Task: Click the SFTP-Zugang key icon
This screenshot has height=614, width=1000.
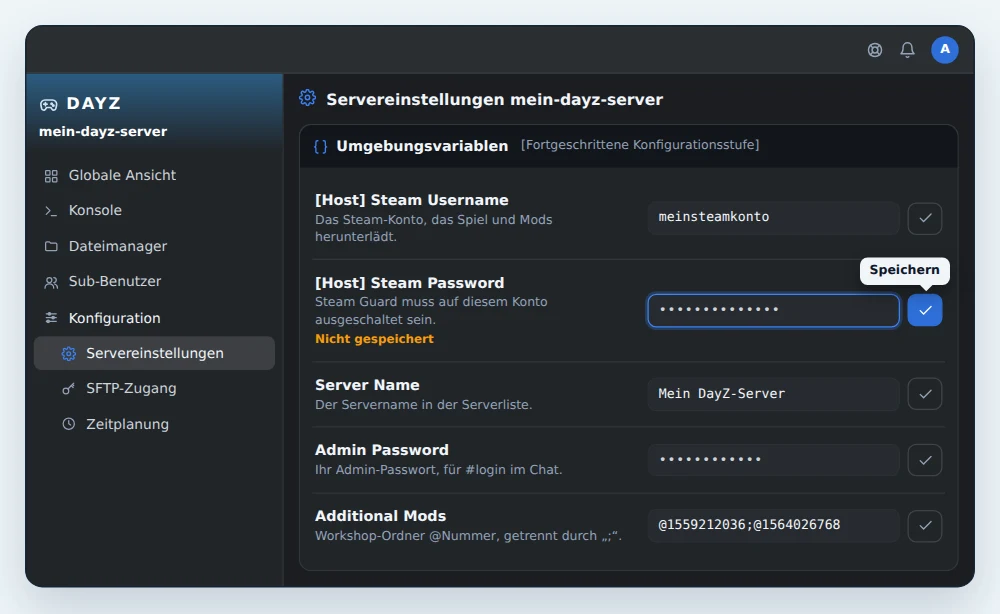Action: [68, 388]
